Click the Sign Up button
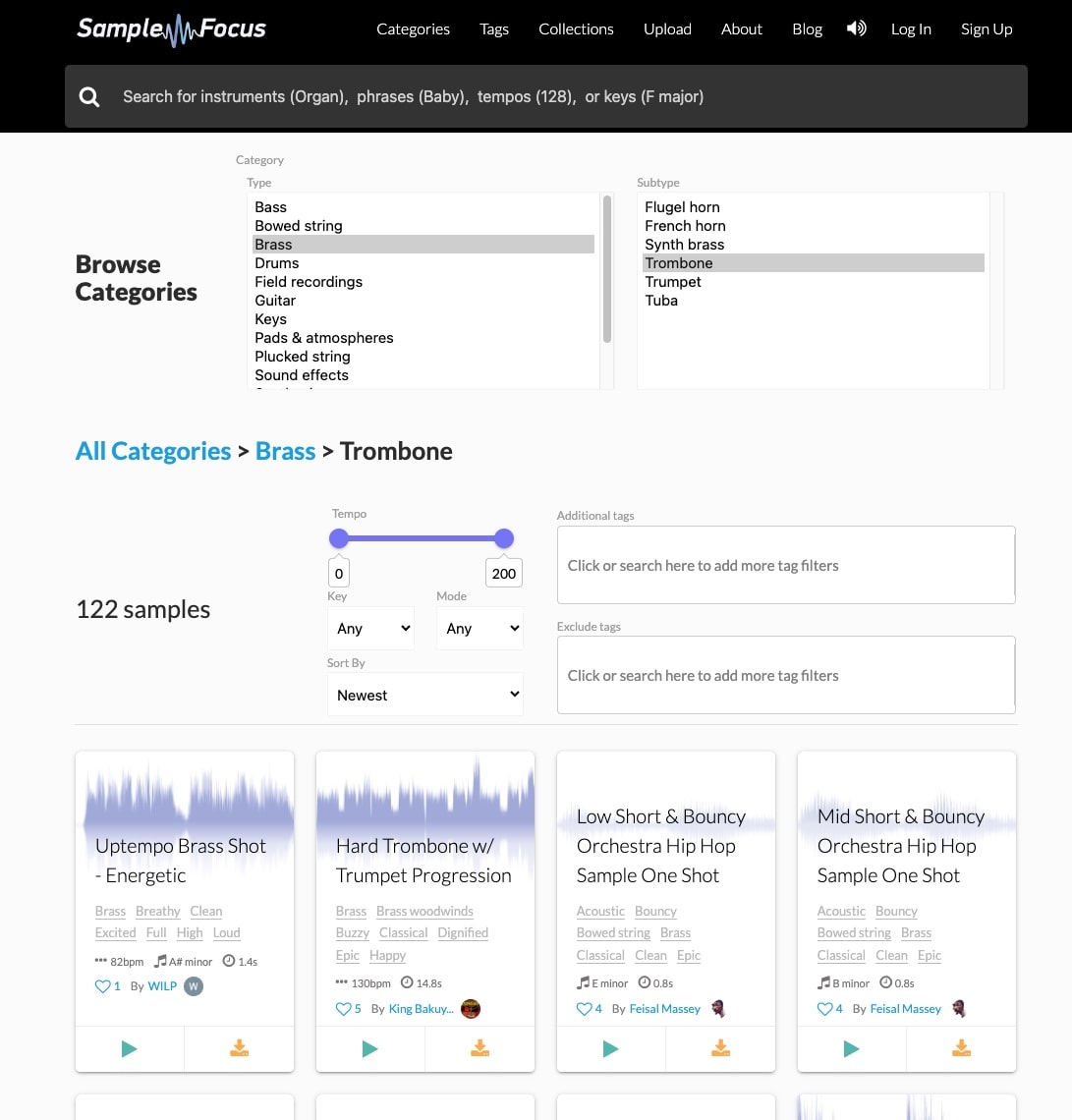 [987, 29]
